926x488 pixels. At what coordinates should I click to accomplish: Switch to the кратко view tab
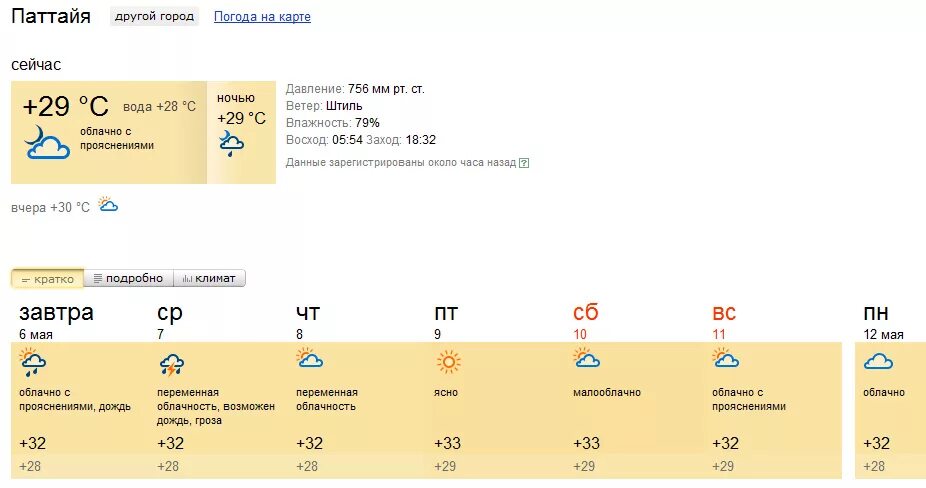47,279
